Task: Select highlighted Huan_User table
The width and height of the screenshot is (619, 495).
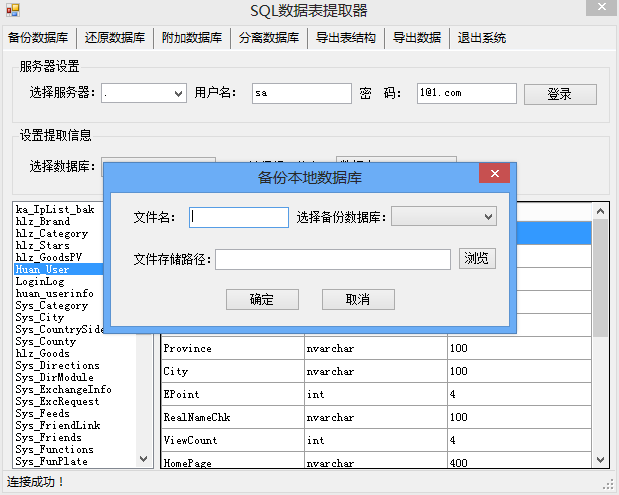Action: point(58,269)
